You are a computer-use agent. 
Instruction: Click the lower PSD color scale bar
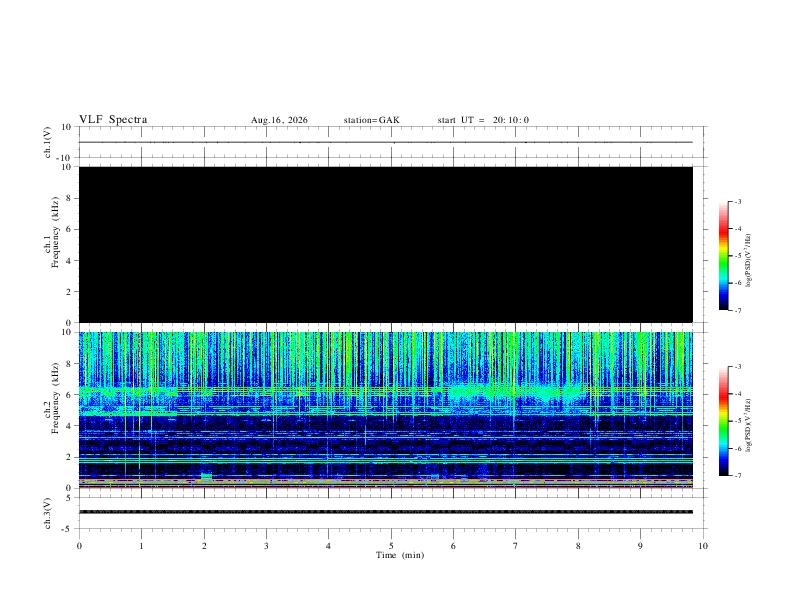[x=724, y=421]
